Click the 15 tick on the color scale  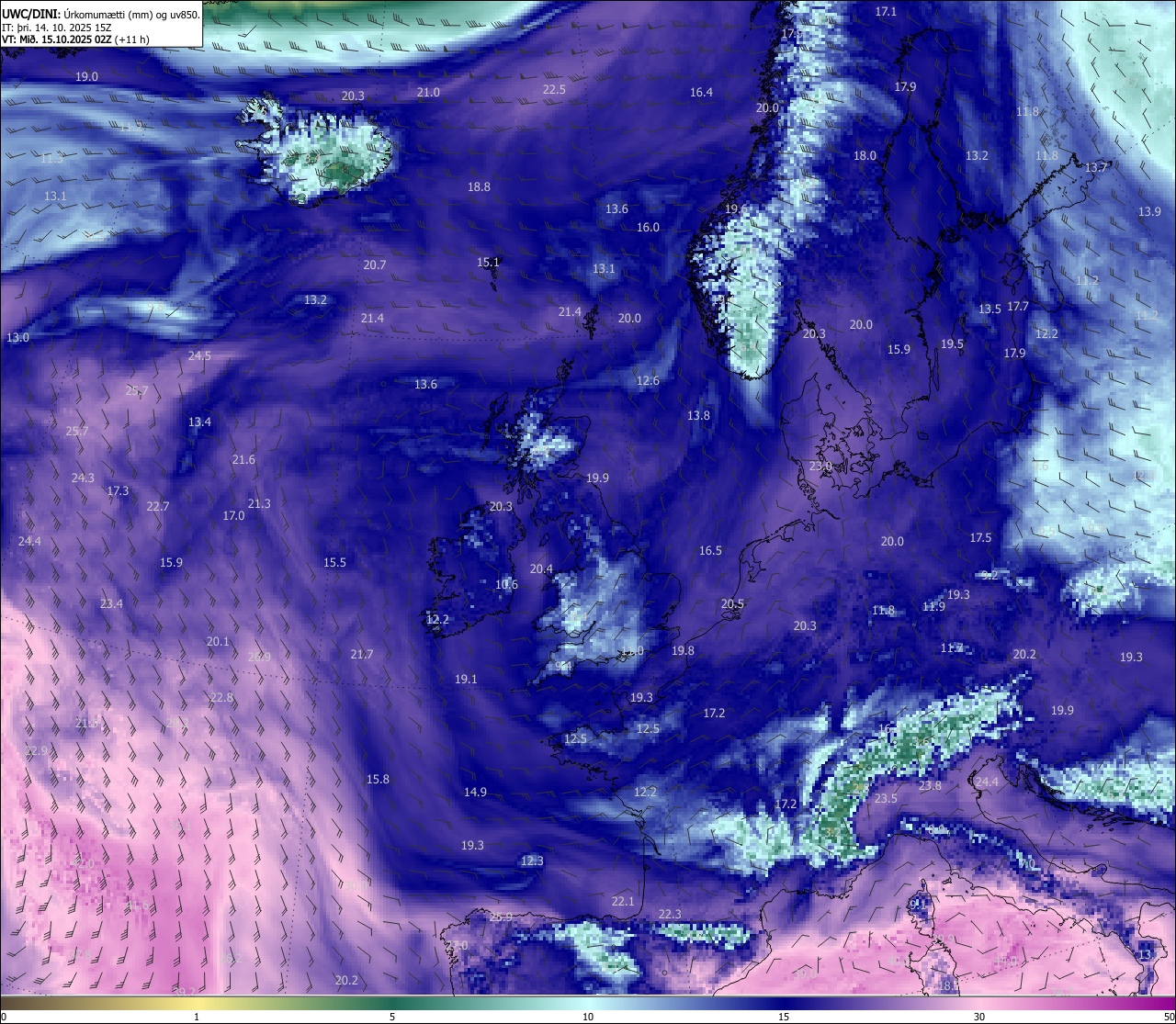pos(784,1017)
